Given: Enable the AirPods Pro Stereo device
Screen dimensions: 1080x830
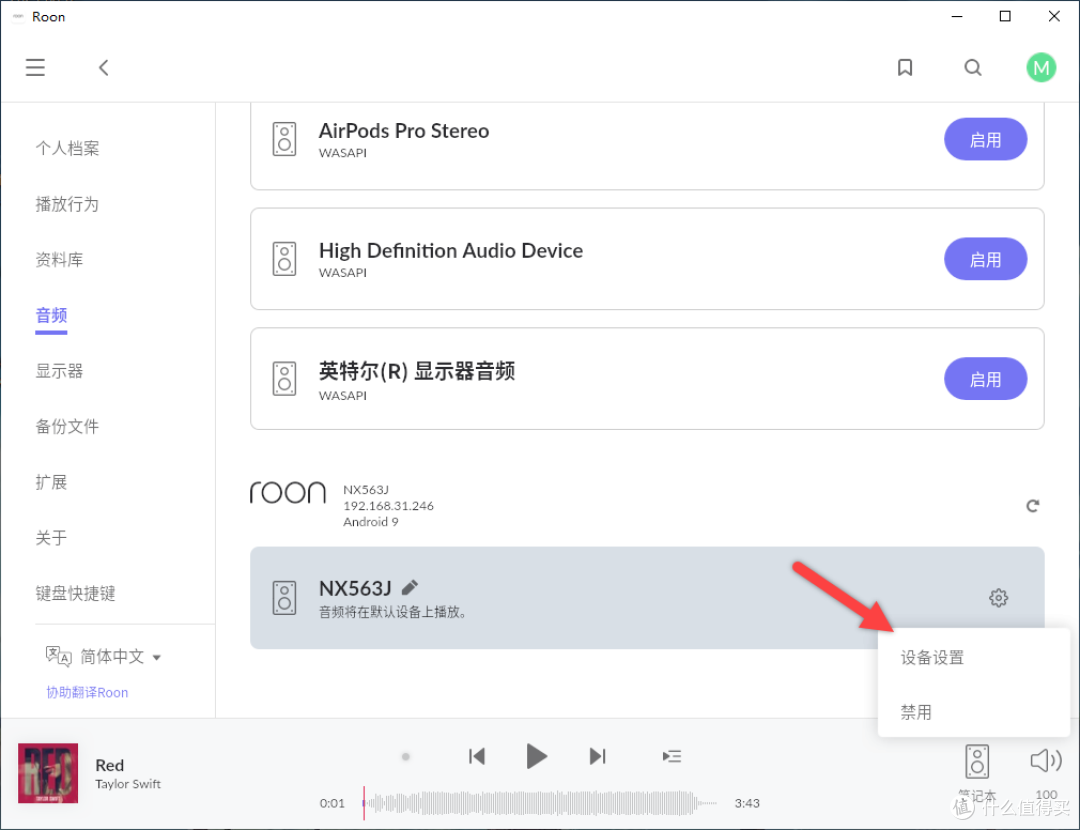Looking at the screenshot, I should [x=985, y=140].
